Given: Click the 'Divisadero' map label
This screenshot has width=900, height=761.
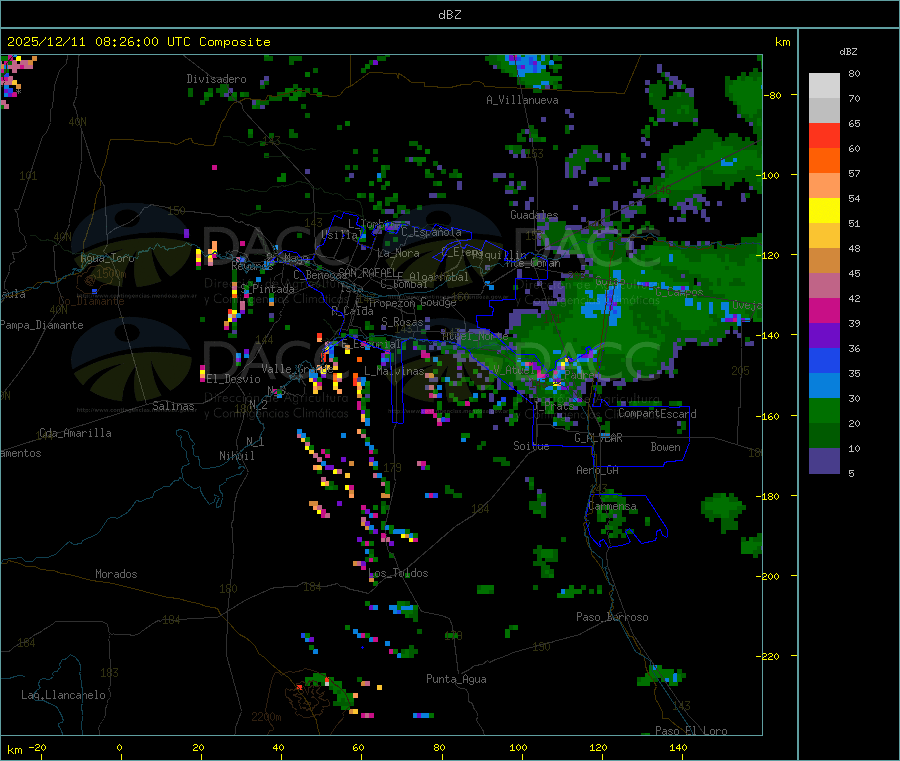Looking at the screenshot, I should (x=216, y=79).
